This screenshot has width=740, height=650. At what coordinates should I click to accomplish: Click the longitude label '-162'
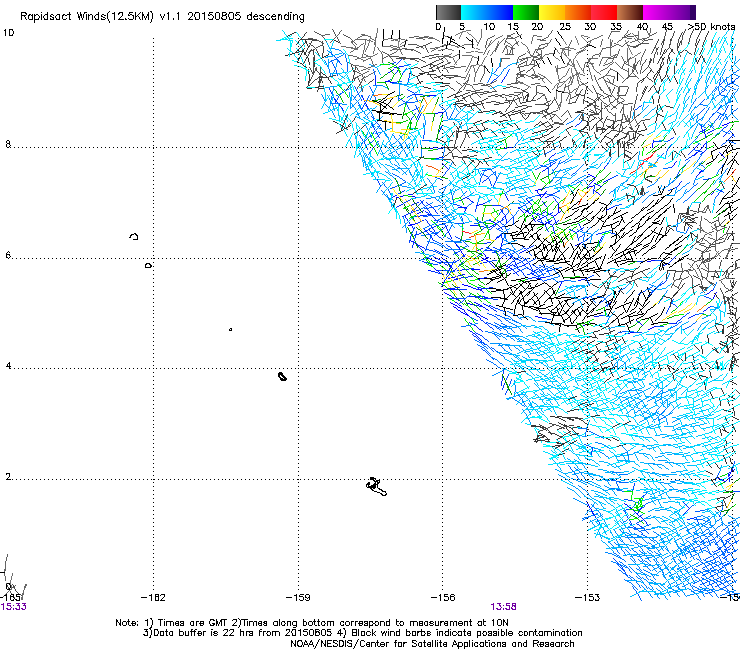point(153,598)
